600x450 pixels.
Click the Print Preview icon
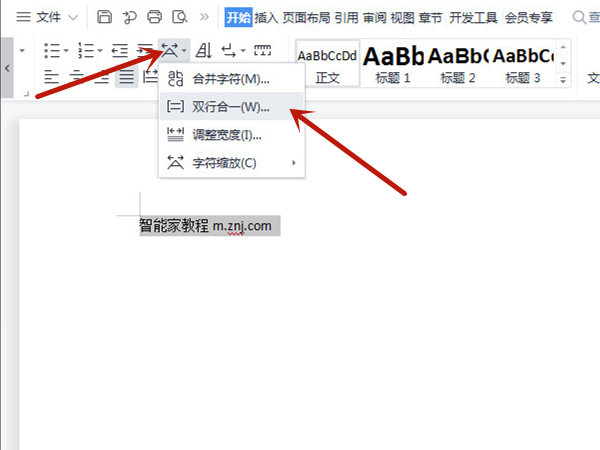(x=179, y=17)
